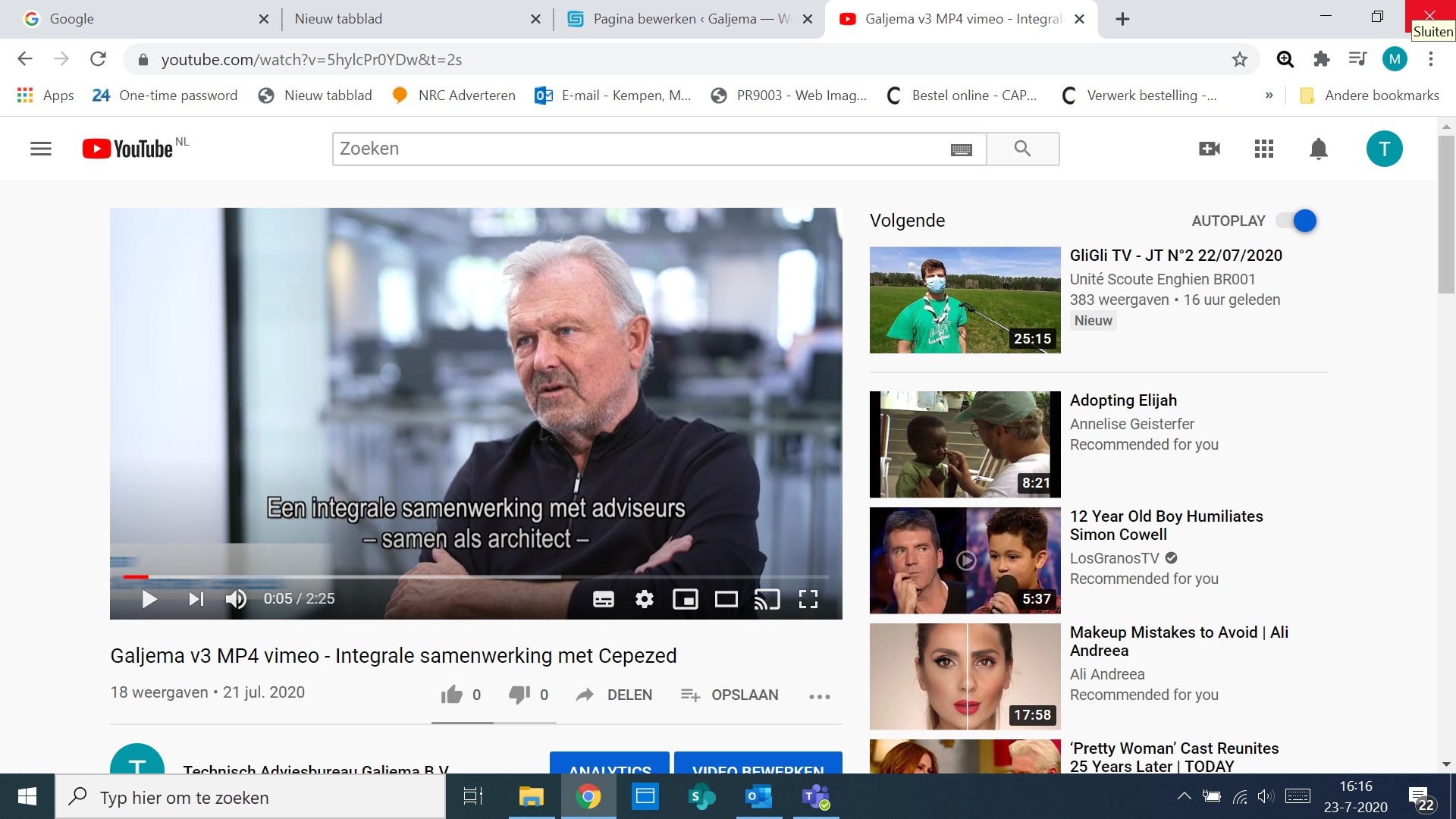Open E-mail Kempen bookmark
1456x819 pixels.
[613, 96]
